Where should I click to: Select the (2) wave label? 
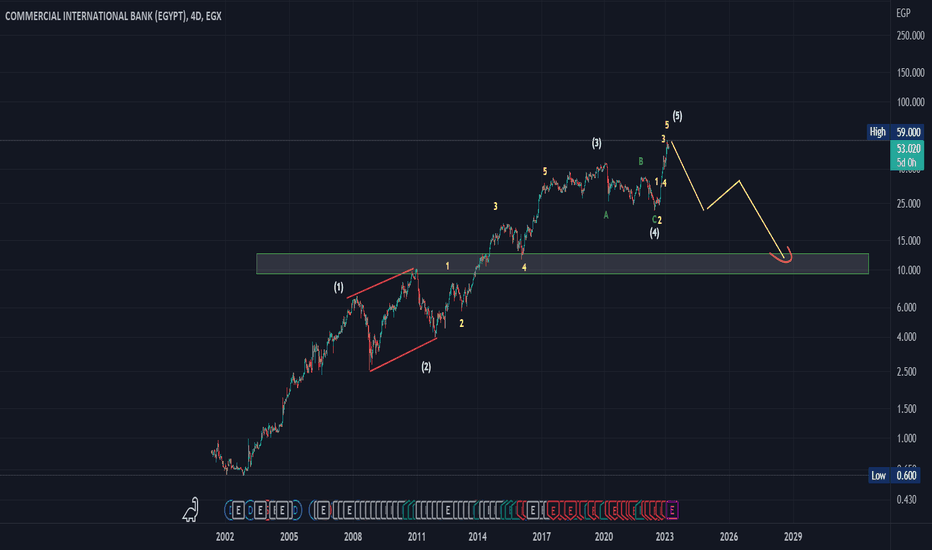click(x=426, y=367)
